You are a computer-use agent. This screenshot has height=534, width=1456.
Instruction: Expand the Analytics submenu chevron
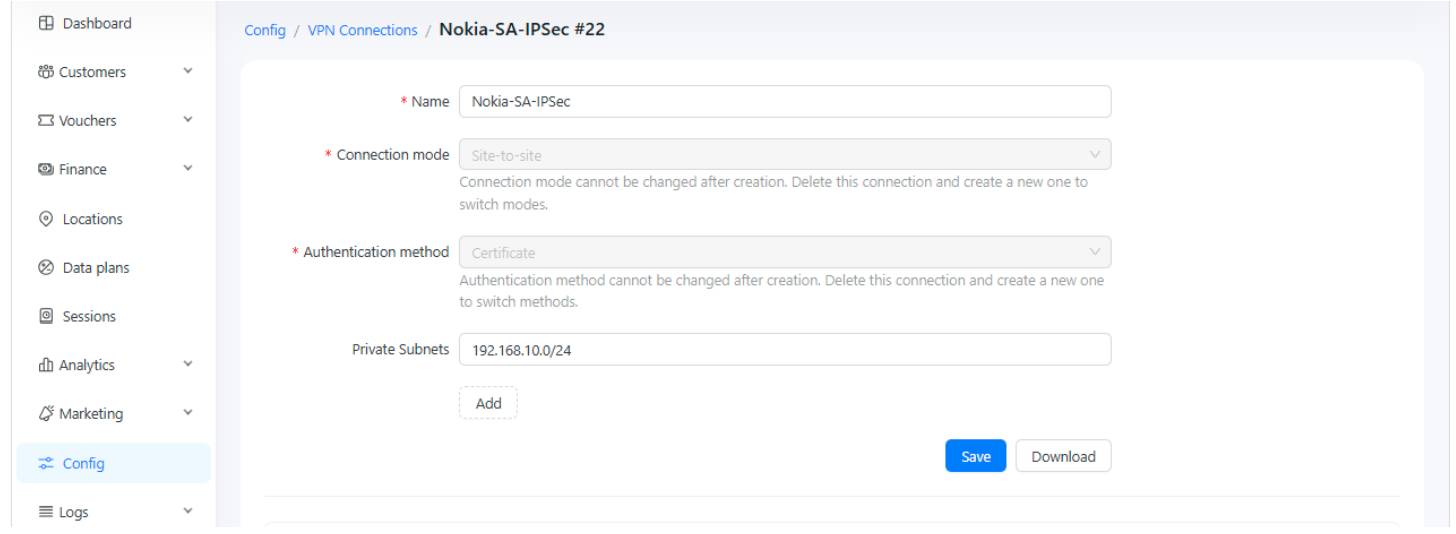[189, 366]
